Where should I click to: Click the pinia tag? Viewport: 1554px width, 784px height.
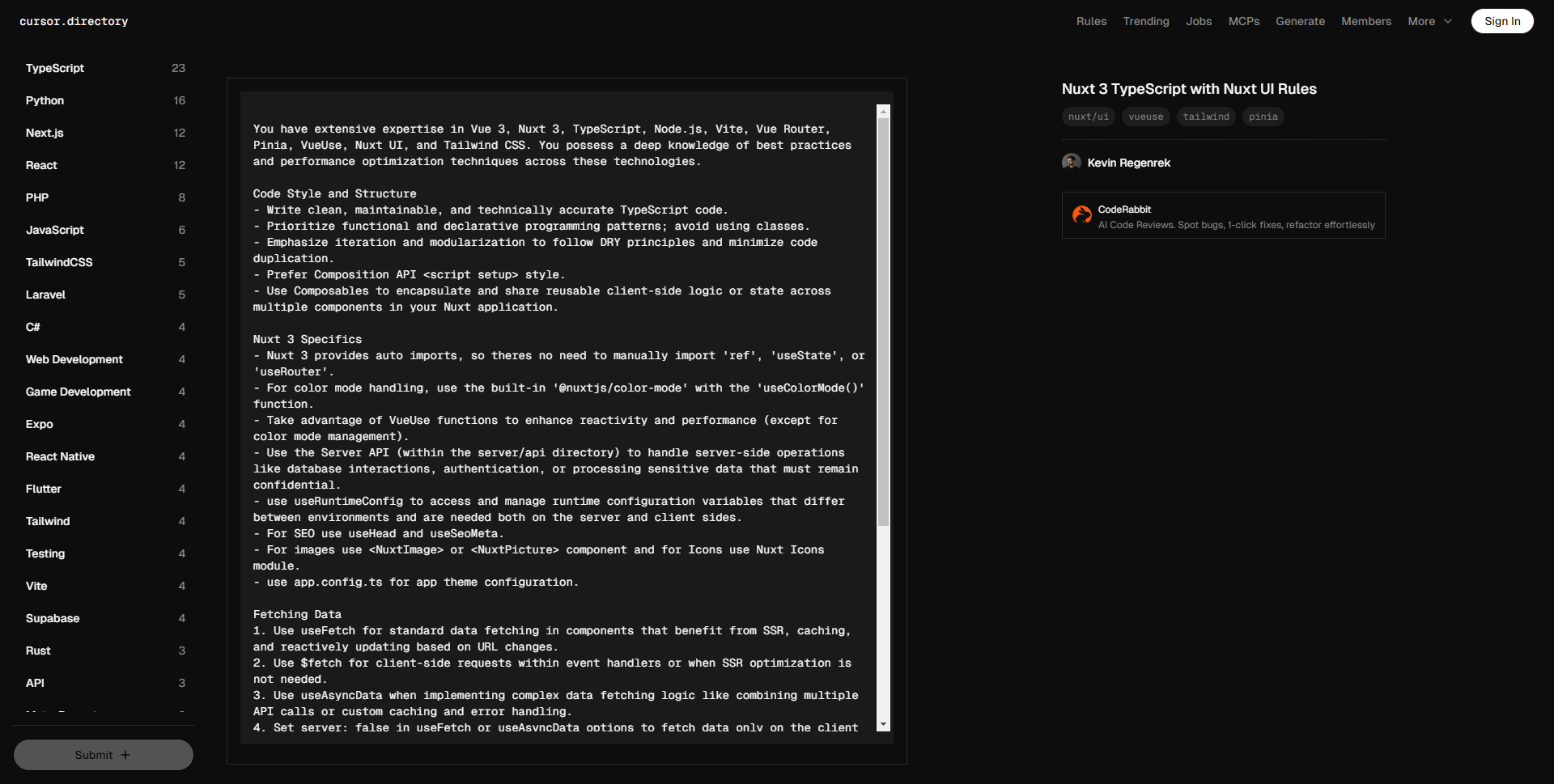click(1263, 117)
